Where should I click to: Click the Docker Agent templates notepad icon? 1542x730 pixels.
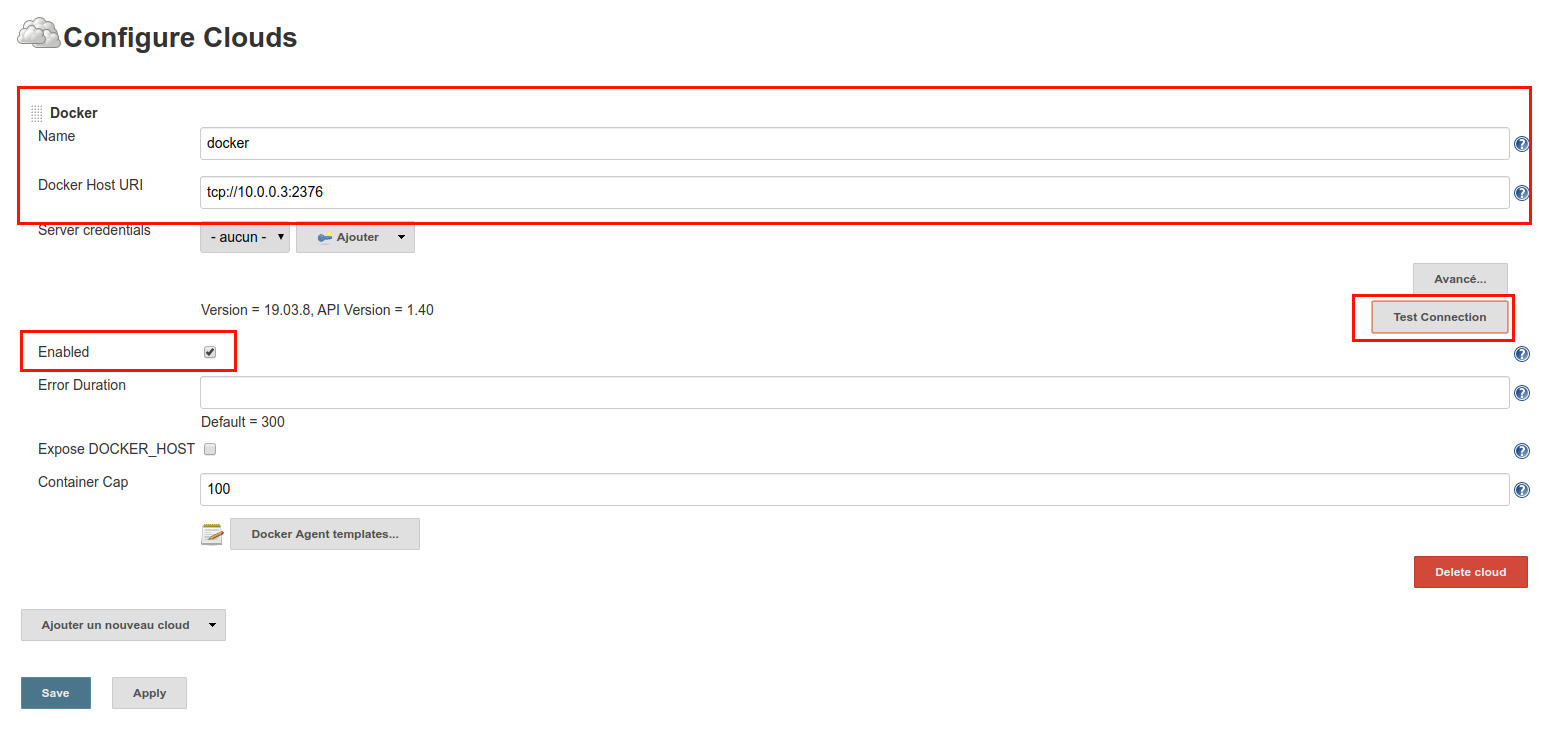click(x=212, y=534)
